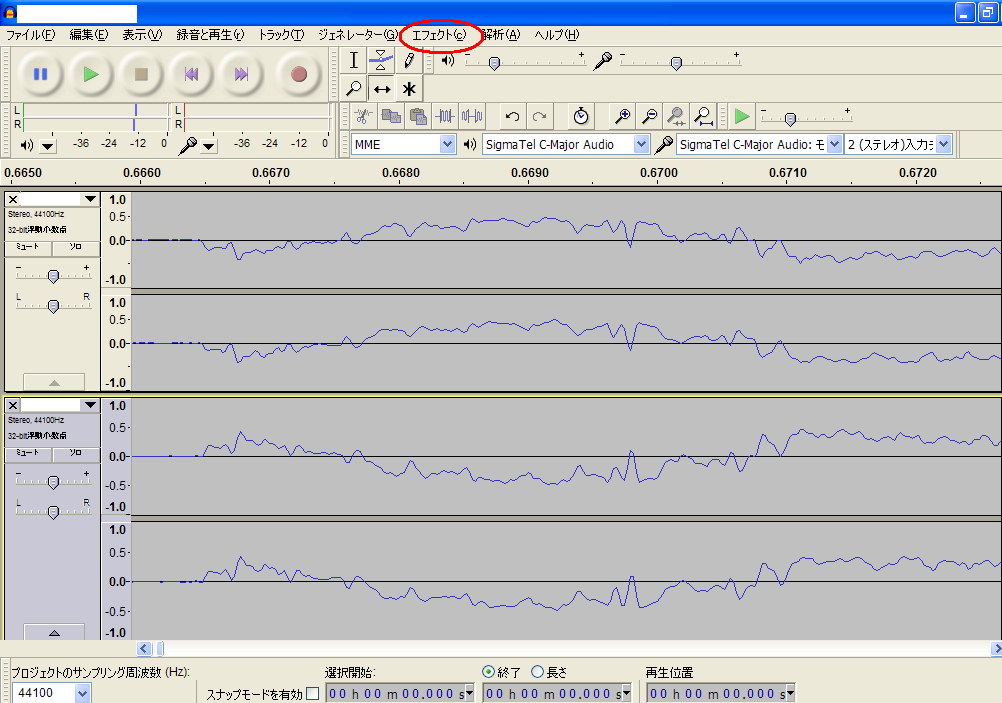Click the Silence audio icon
1002x703 pixels.
472,116
